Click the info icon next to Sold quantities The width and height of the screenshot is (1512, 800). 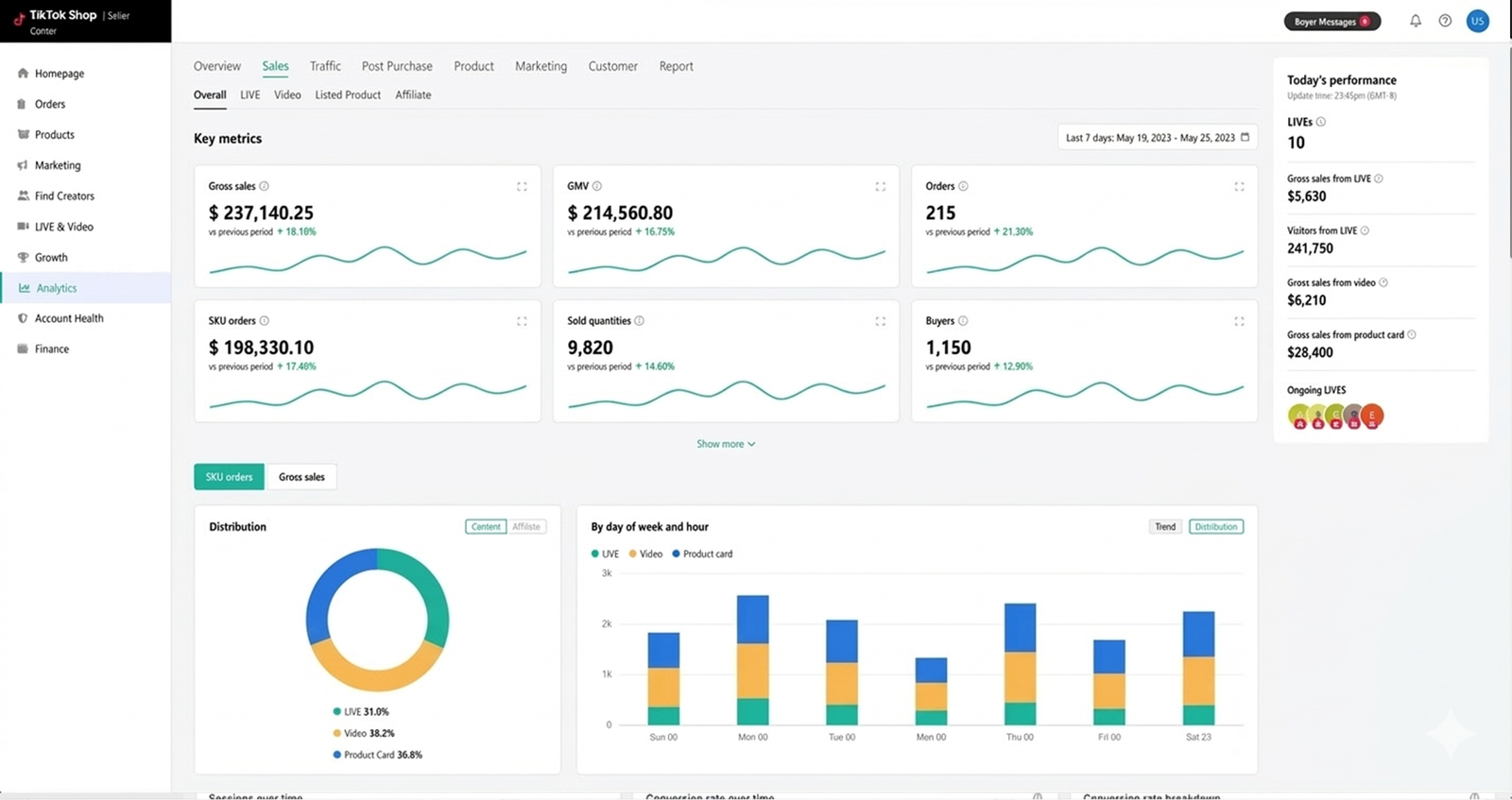(640, 321)
